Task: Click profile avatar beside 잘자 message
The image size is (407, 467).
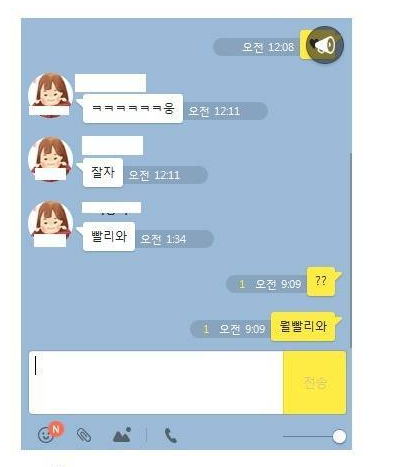Action: [x=51, y=159]
